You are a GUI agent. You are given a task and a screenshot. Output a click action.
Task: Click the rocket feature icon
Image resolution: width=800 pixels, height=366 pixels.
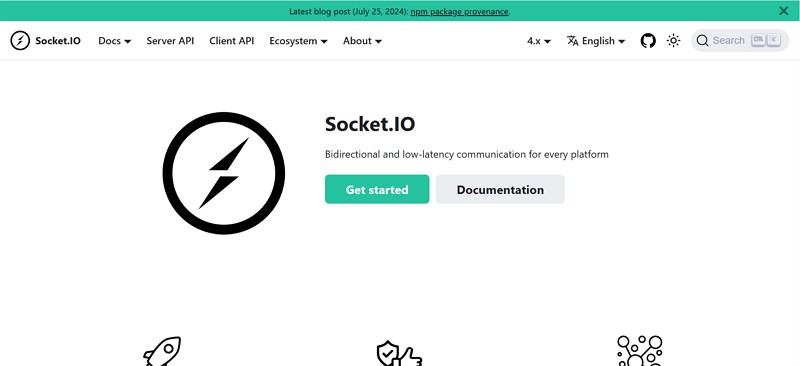pyautogui.click(x=162, y=351)
